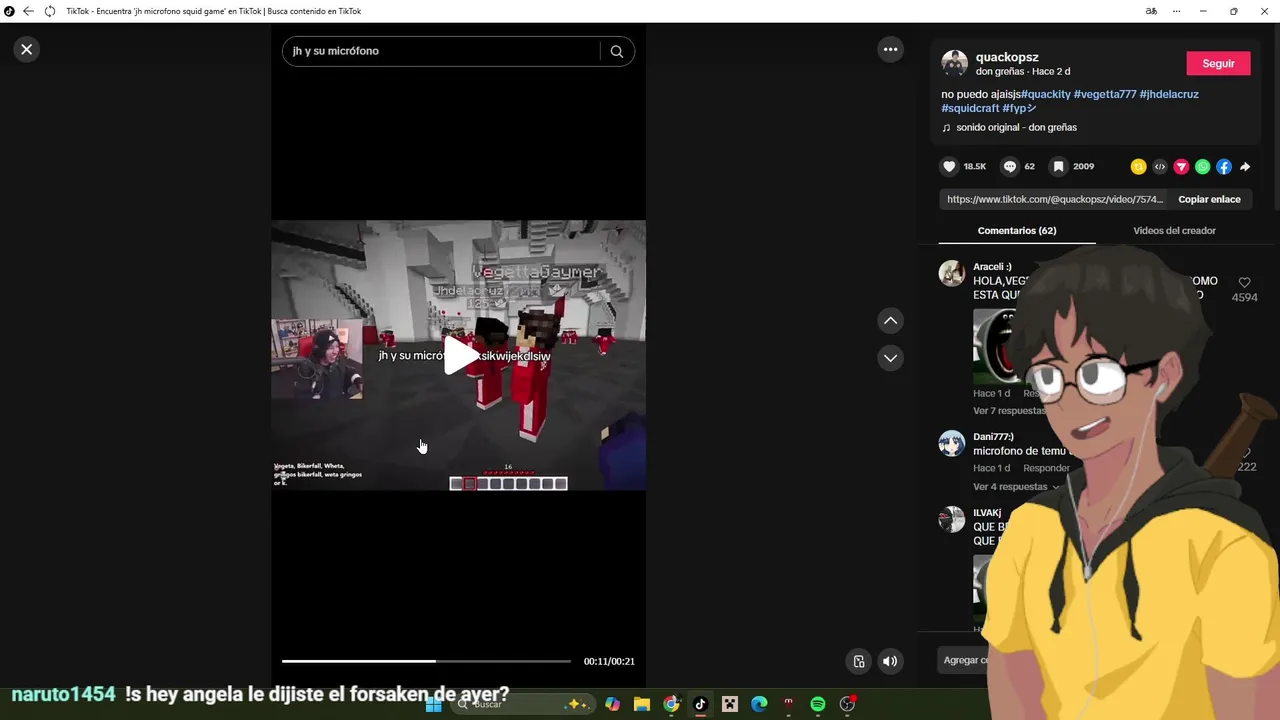Open Minecraft creeper icon in taskbar
1280x720 pixels.
coord(730,704)
